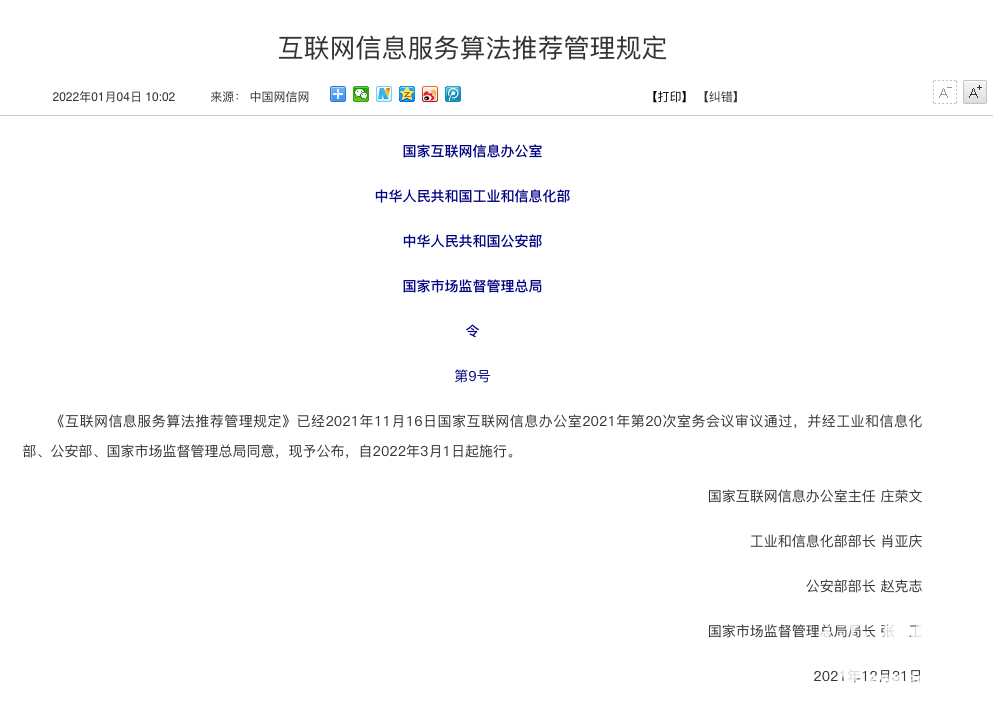Share the page on Sina Weibo

tap(430, 94)
